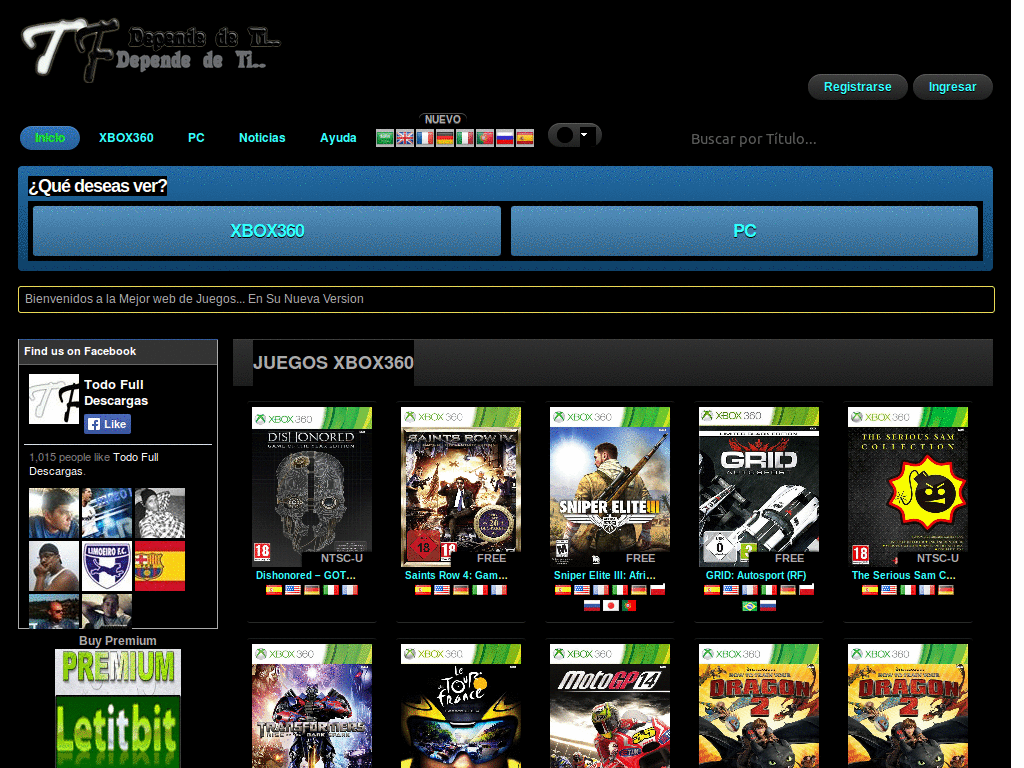Click the Find us on Facebook header
Screen dimensions: 1024x768
tap(80, 351)
